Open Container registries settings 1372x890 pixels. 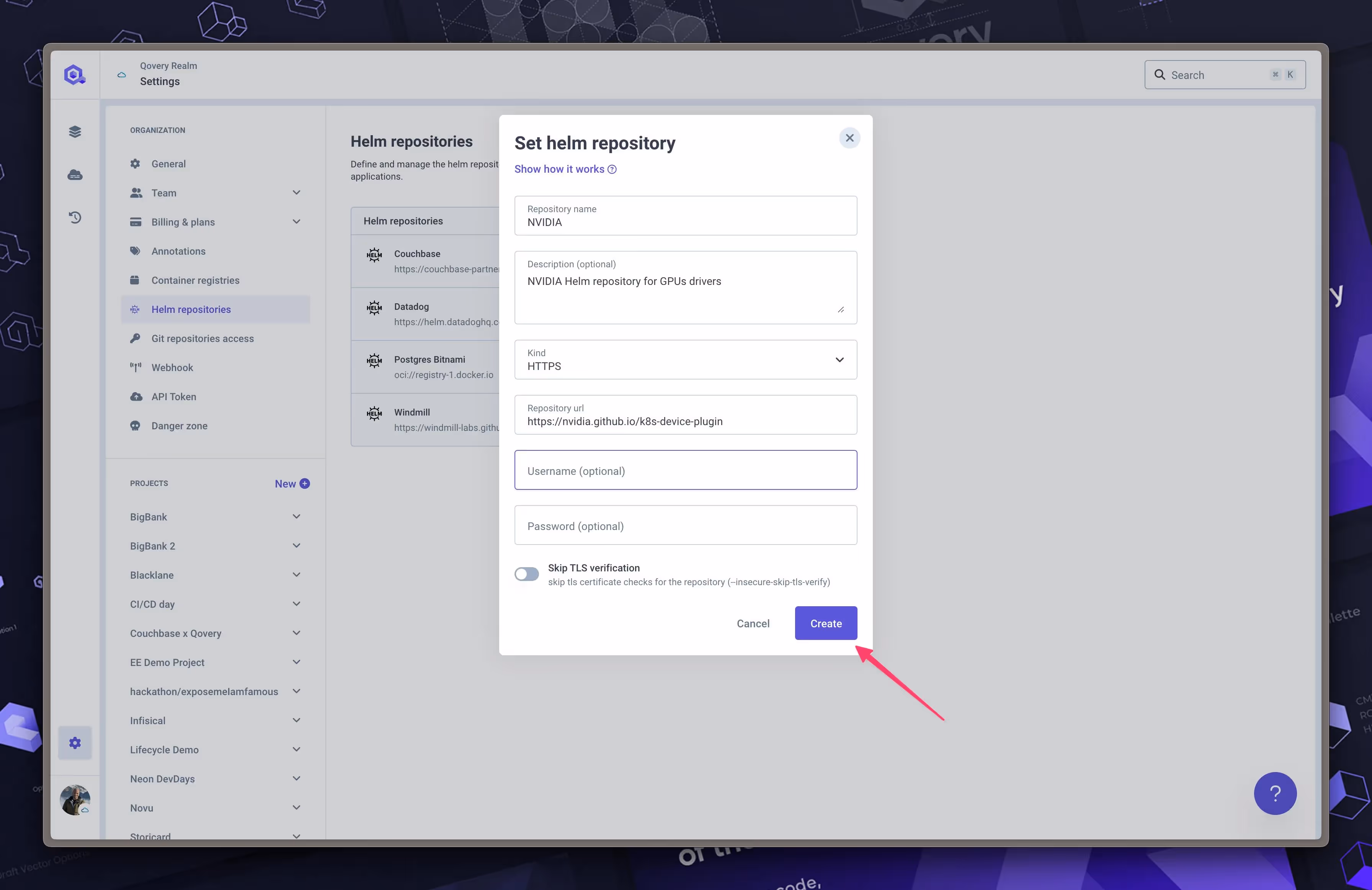tap(195, 280)
